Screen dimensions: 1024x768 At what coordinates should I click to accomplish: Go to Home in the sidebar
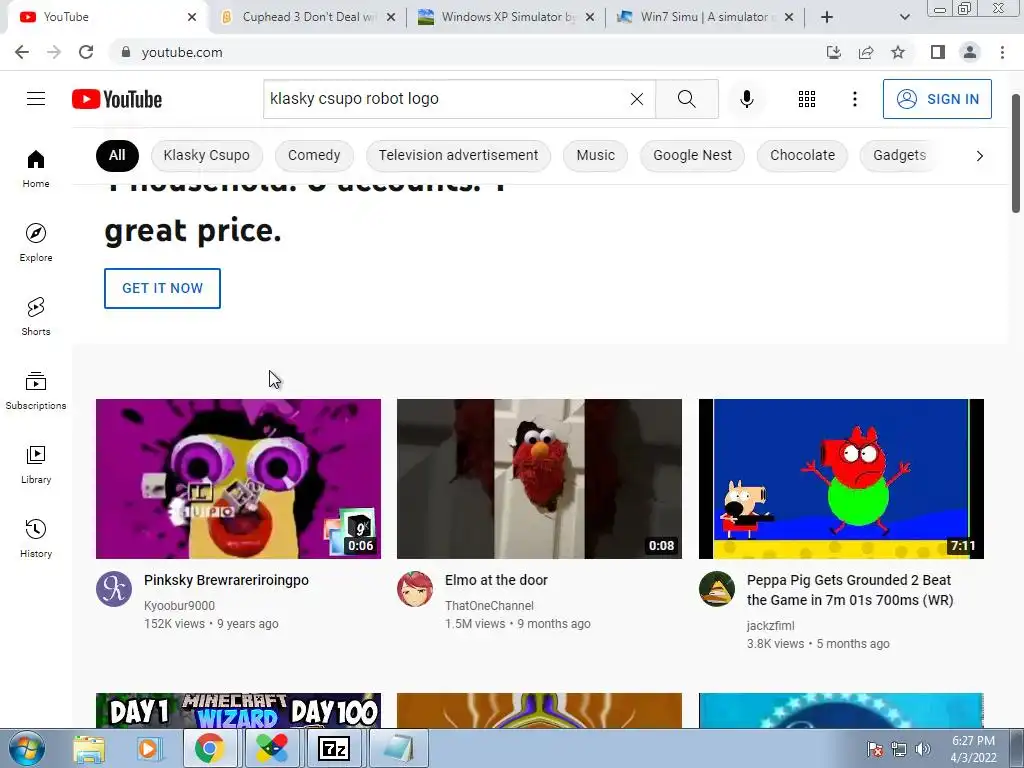coord(36,168)
